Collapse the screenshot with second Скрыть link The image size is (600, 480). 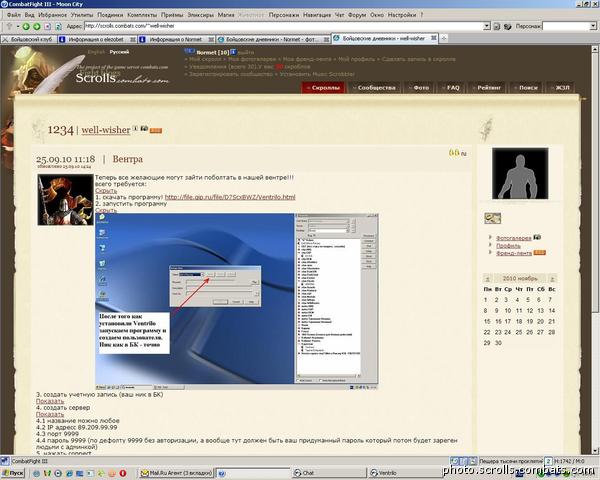(106, 210)
